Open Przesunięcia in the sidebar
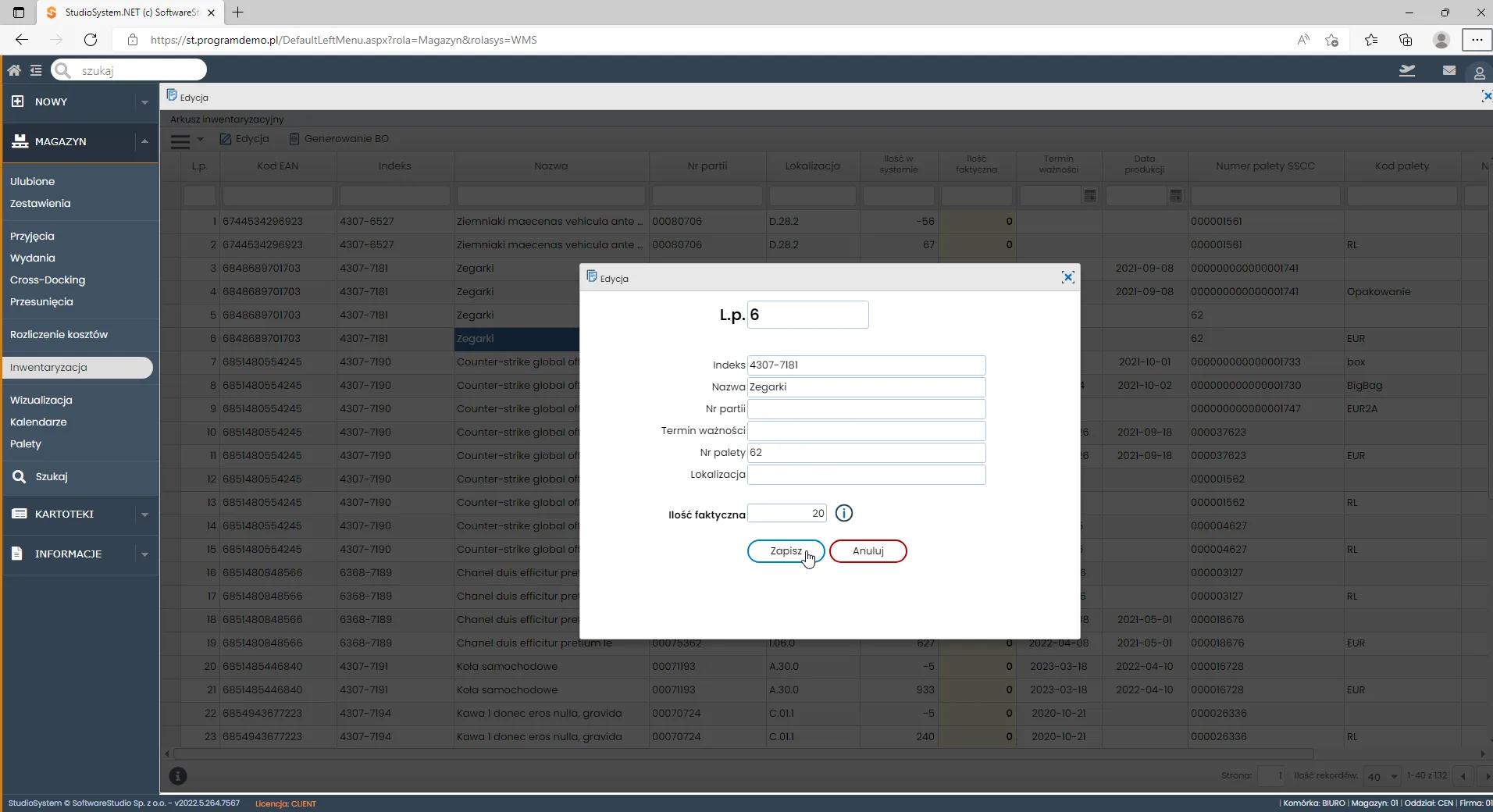 click(41, 301)
